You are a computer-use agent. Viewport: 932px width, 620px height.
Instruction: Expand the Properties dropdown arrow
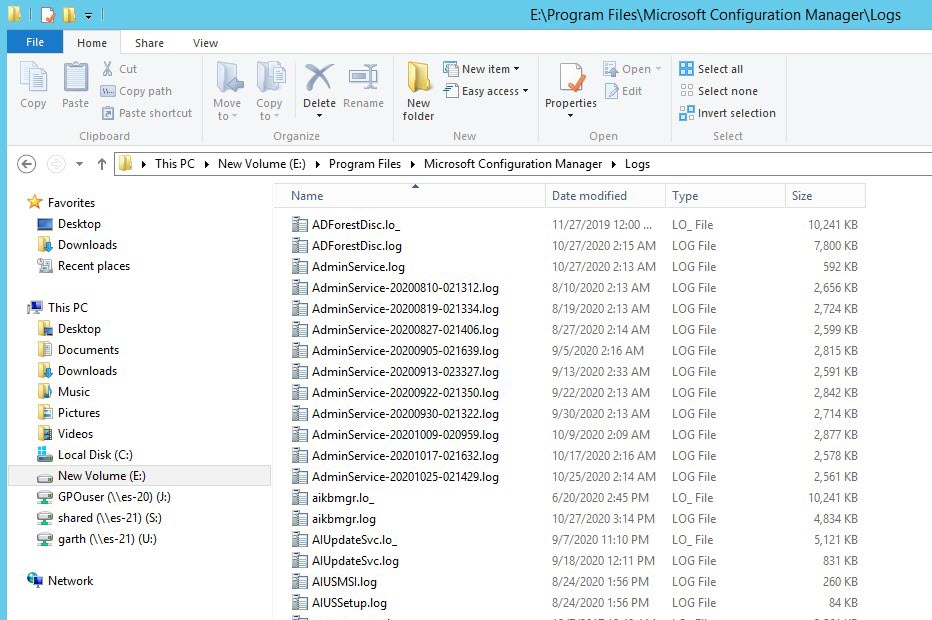click(x=571, y=115)
